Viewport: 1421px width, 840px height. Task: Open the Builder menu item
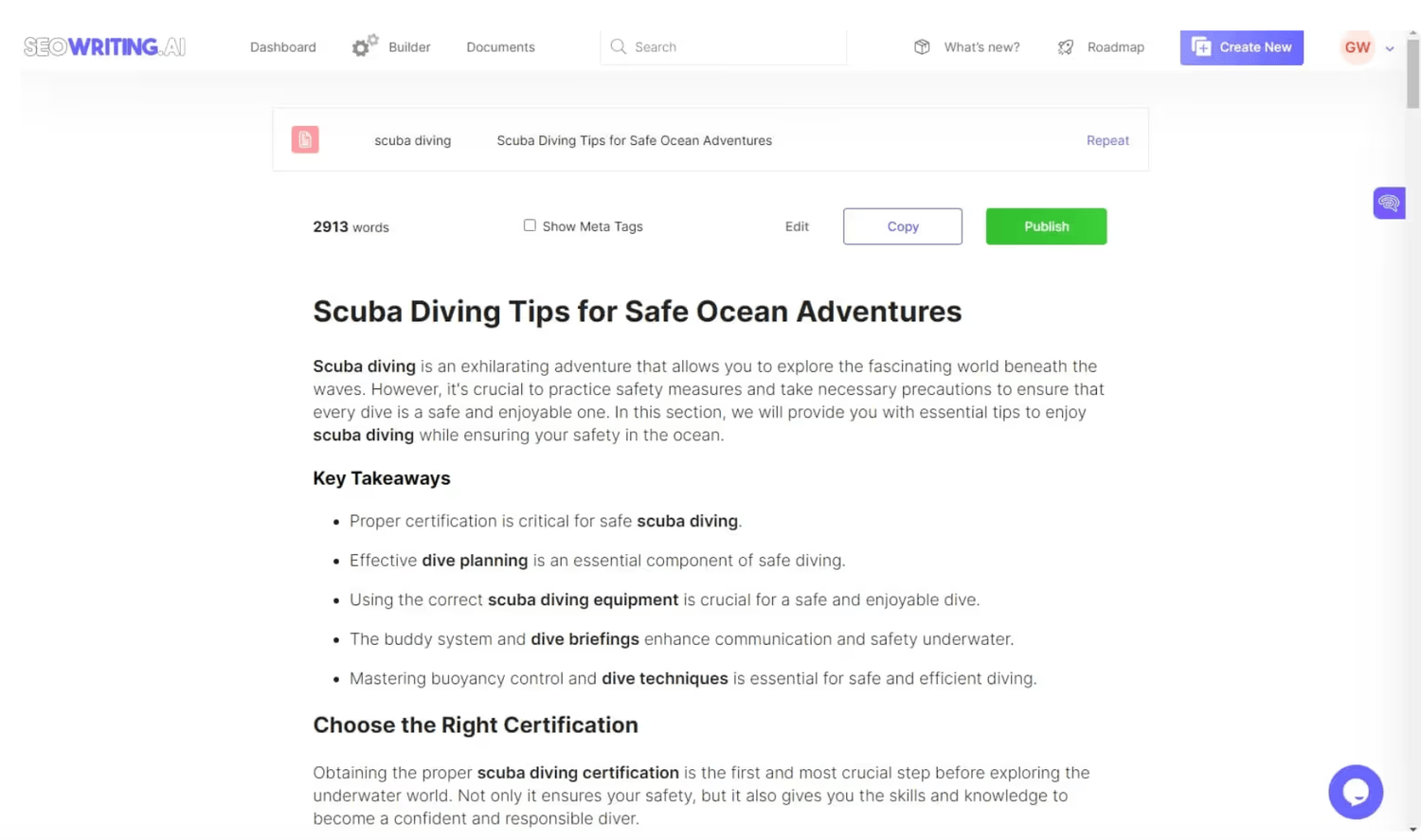pos(409,46)
